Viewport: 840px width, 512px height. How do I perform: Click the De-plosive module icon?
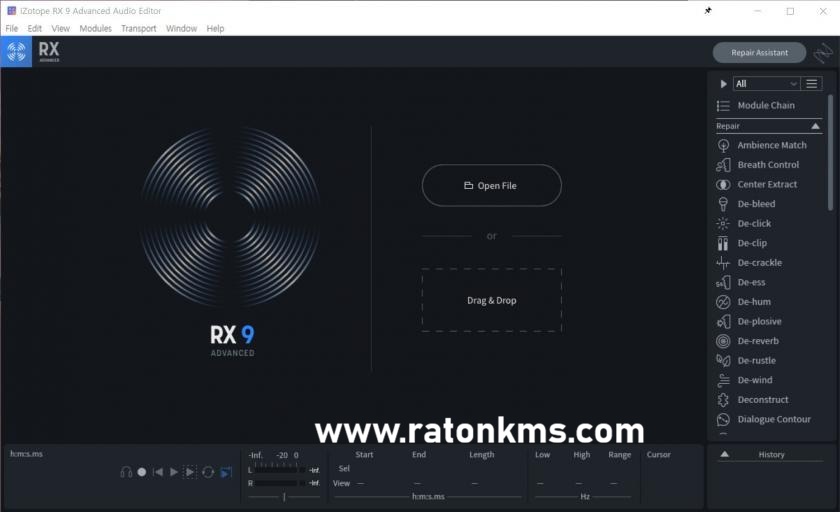[723, 321]
